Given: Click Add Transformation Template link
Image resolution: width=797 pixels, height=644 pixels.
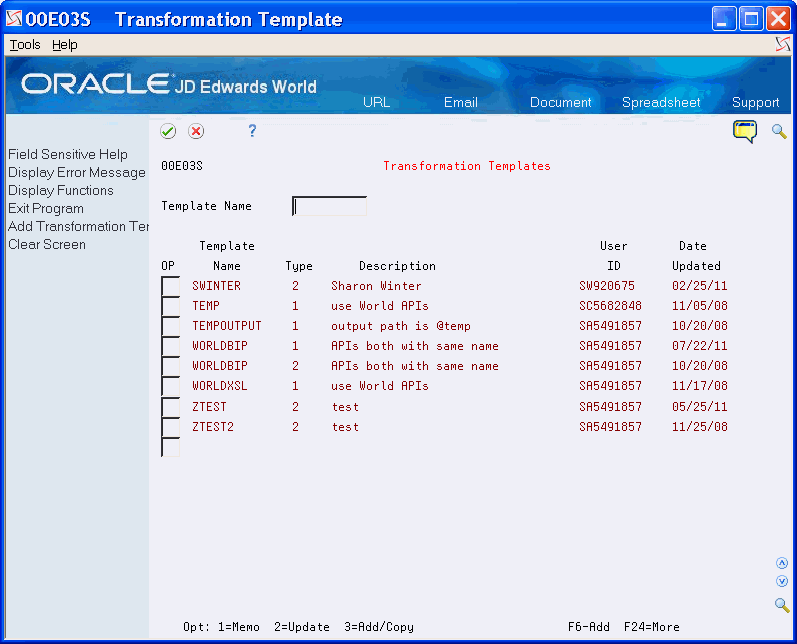Looking at the screenshot, I should [78, 226].
